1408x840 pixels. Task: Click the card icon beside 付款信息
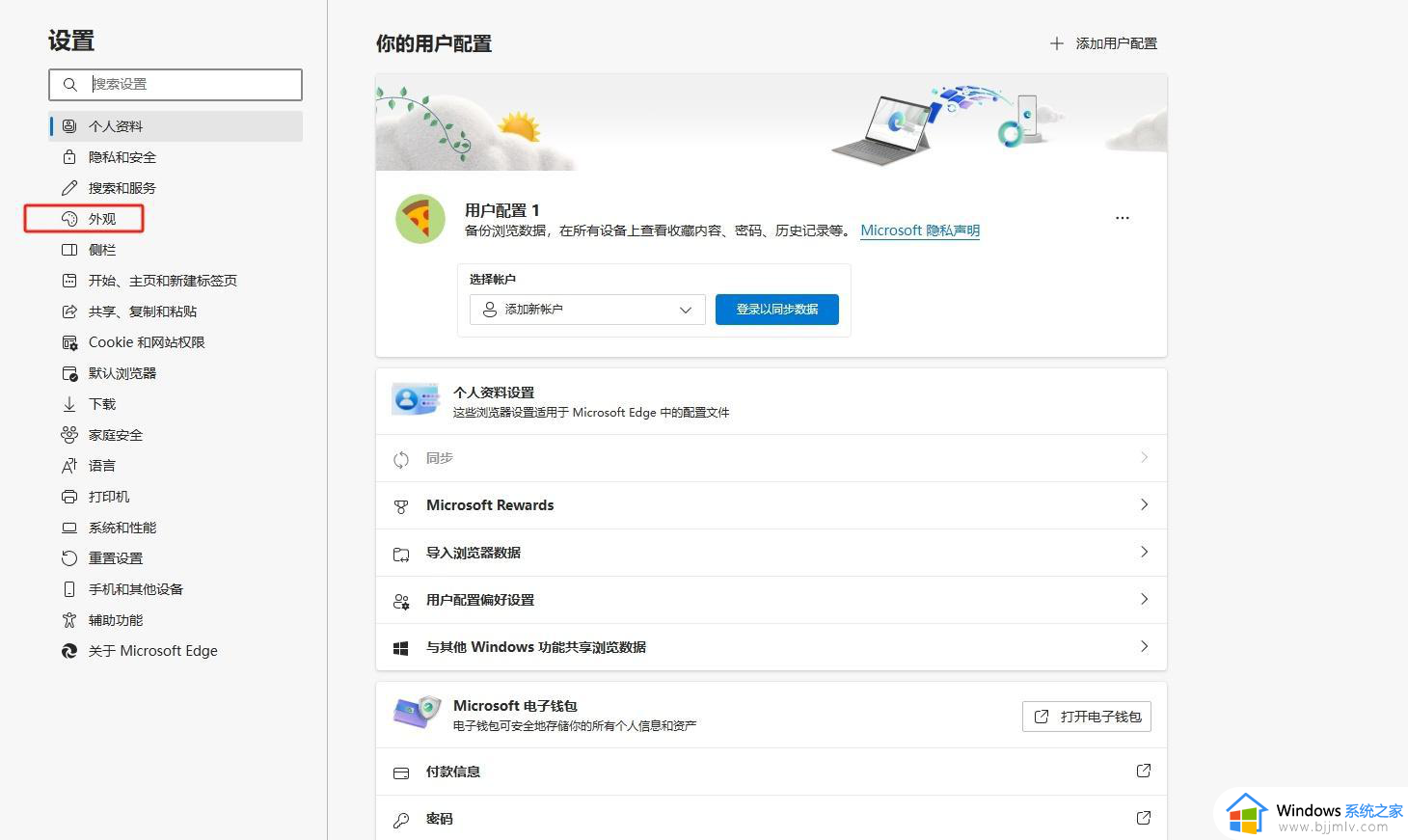coord(401,772)
